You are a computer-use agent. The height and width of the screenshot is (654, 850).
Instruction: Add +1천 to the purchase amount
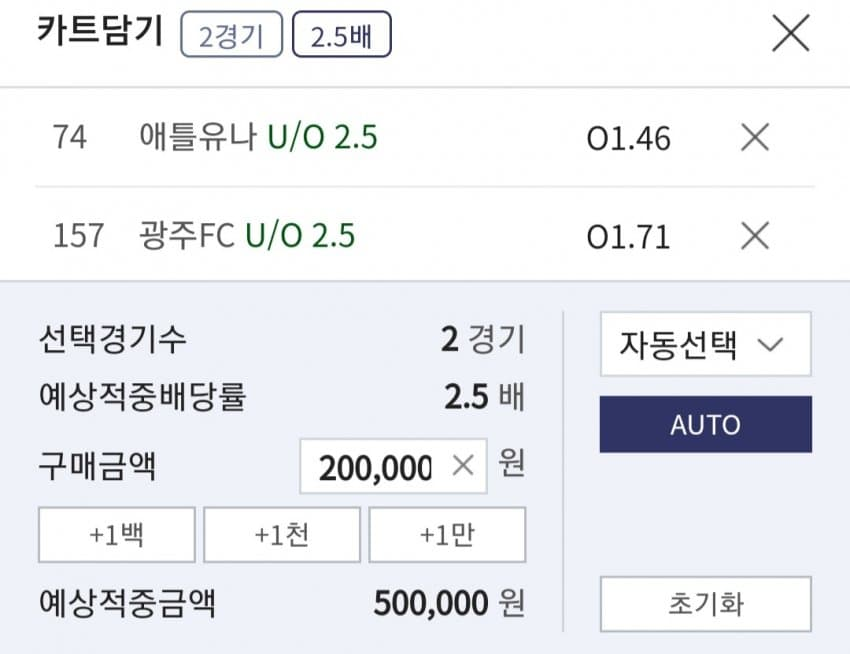(282, 535)
